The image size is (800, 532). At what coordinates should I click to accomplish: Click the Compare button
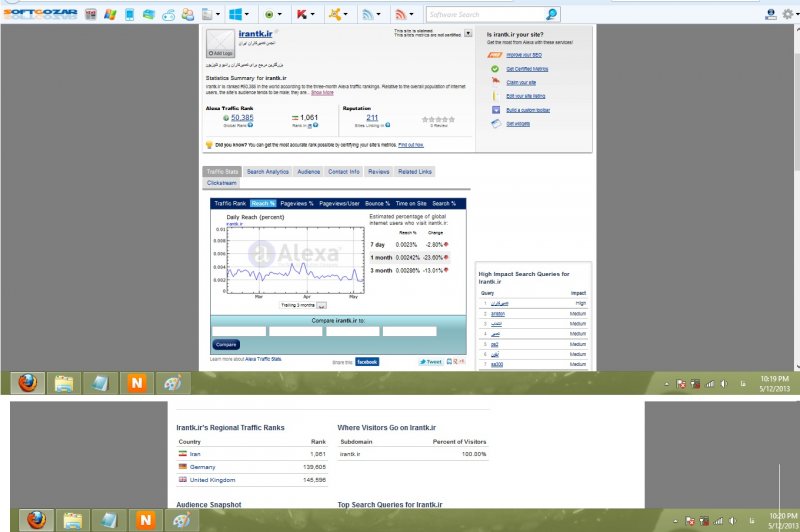tap(226, 345)
